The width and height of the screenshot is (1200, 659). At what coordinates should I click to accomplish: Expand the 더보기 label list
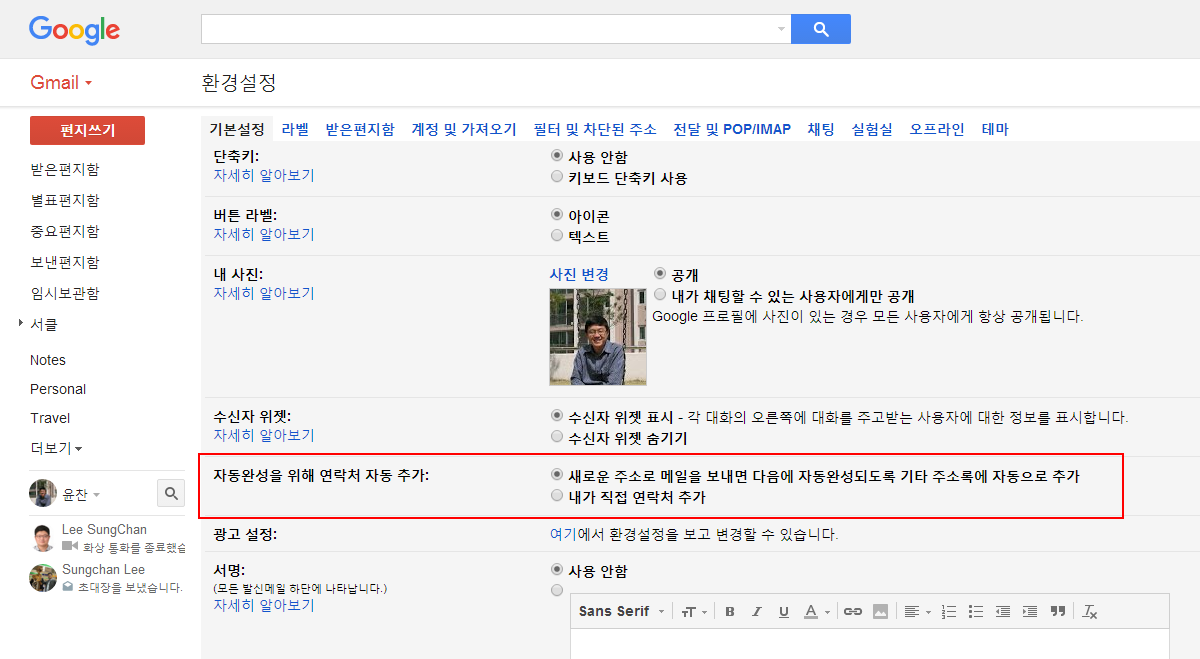pos(56,448)
